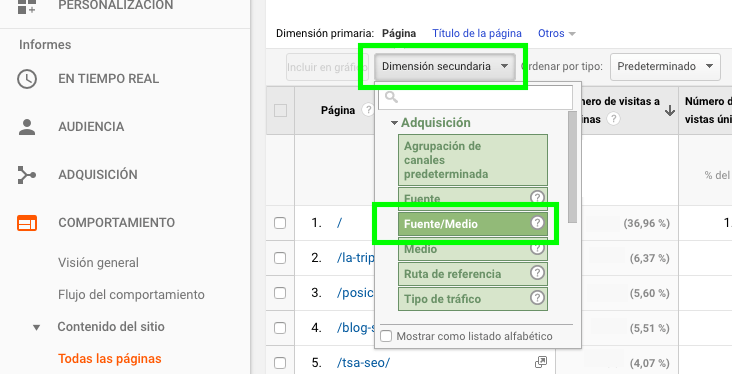Open Comportamiento section label
This screenshot has height=374, width=732.
pos(117,223)
